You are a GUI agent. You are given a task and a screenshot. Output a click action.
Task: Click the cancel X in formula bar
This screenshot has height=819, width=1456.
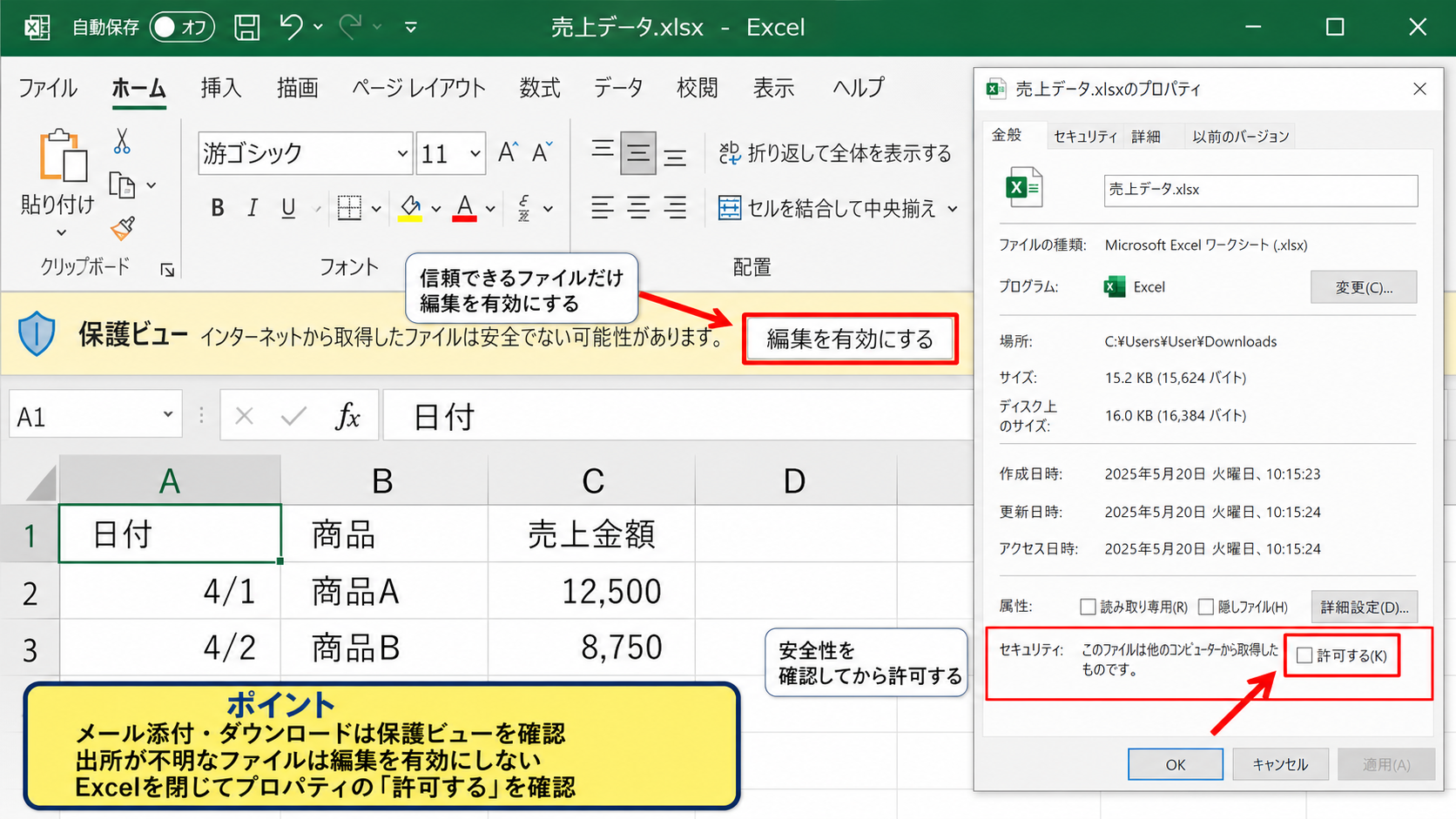point(245,417)
